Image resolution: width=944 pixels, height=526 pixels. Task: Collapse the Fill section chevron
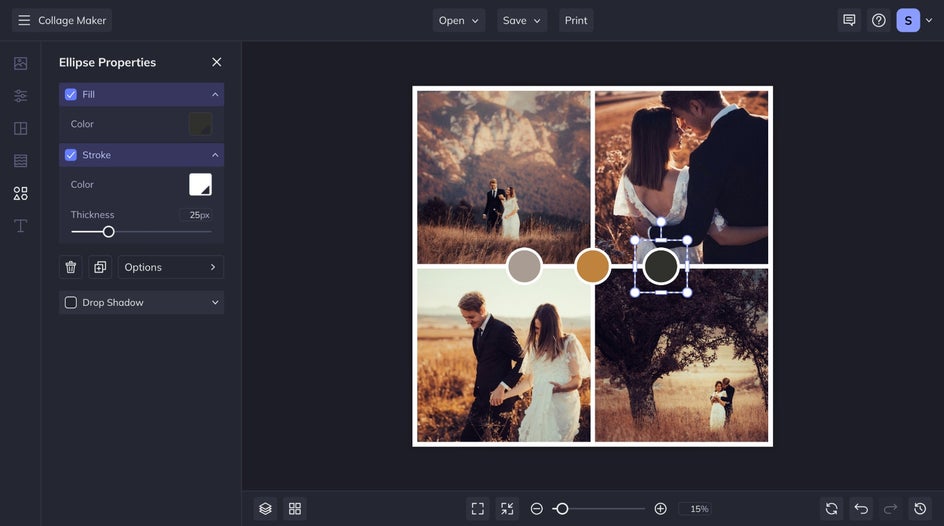215,94
